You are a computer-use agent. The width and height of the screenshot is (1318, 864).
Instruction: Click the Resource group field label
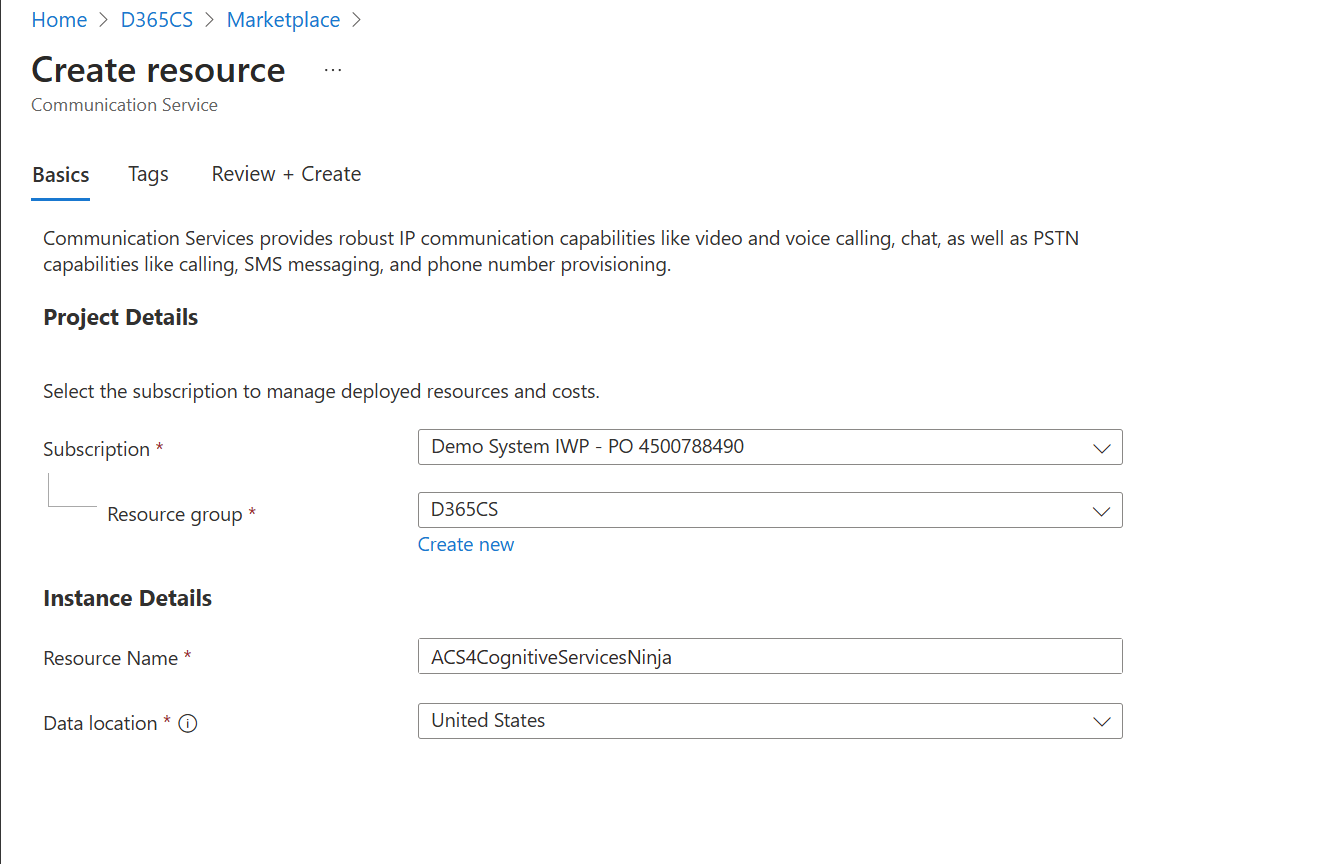[175, 514]
